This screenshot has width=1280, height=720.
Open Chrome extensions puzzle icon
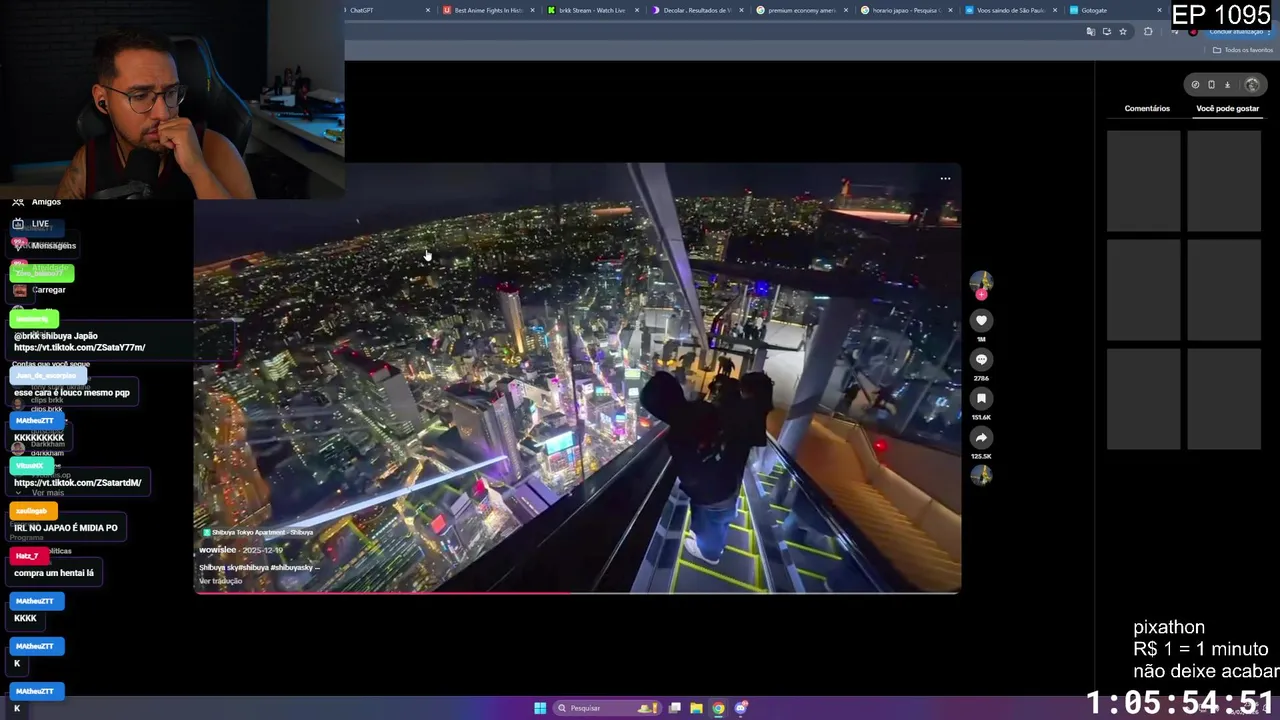point(1148,32)
